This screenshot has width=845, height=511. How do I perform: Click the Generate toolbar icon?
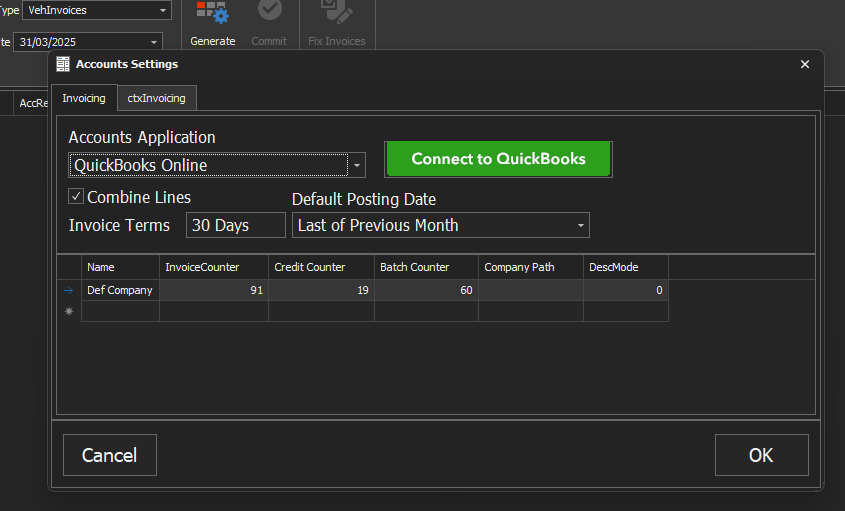[212, 12]
